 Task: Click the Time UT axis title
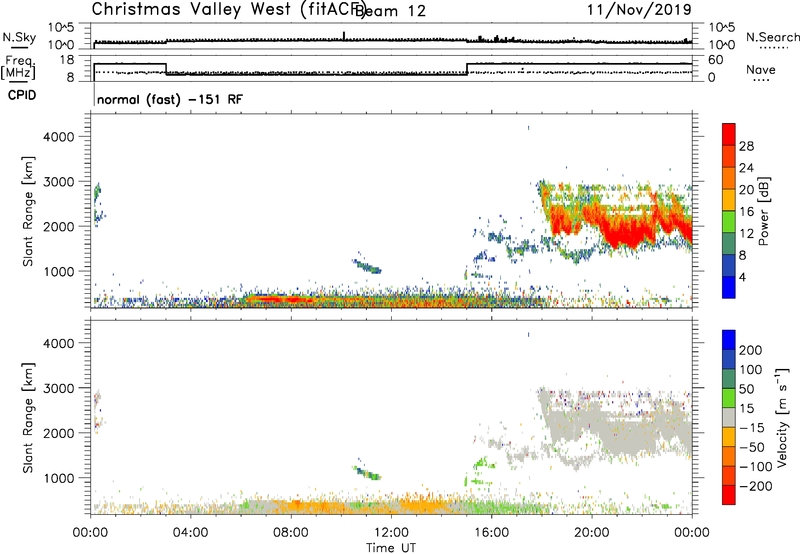click(391, 548)
